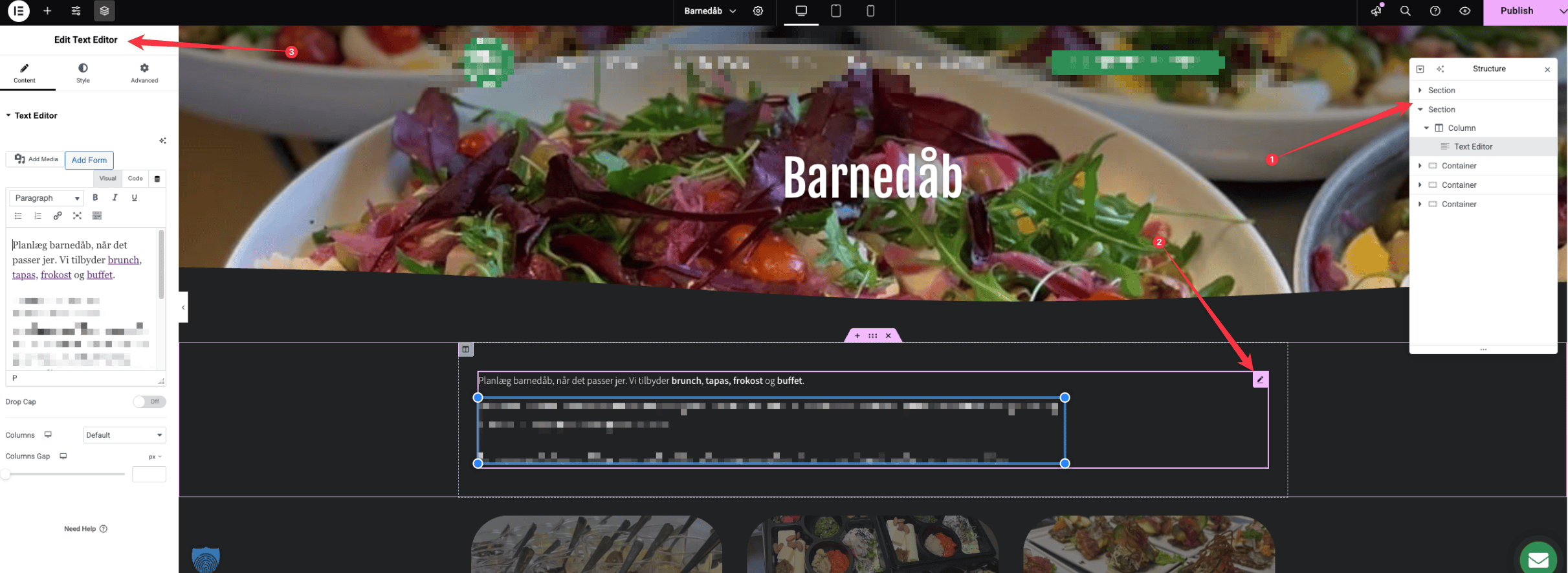Switch to the Code editor tab
The width and height of the screenshot is (1568, 573).
(135, 179)
